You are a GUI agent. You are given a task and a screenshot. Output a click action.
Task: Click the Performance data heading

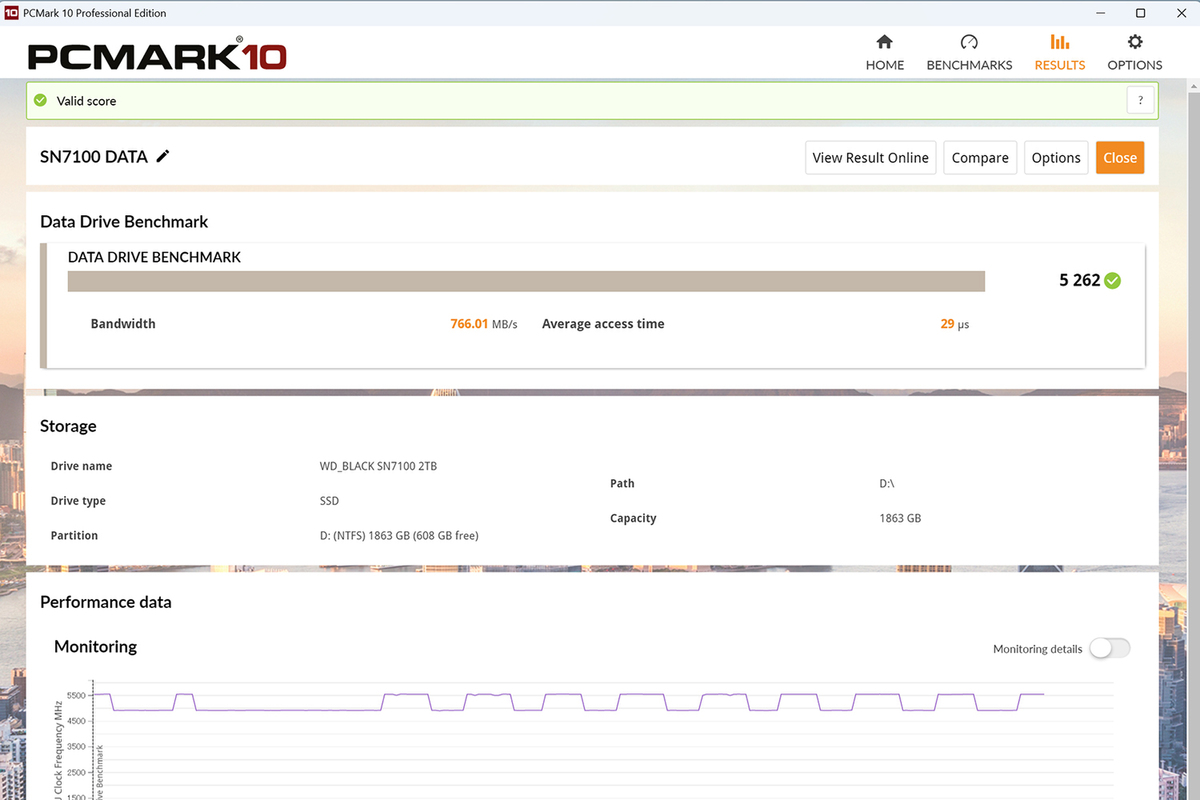106,602
